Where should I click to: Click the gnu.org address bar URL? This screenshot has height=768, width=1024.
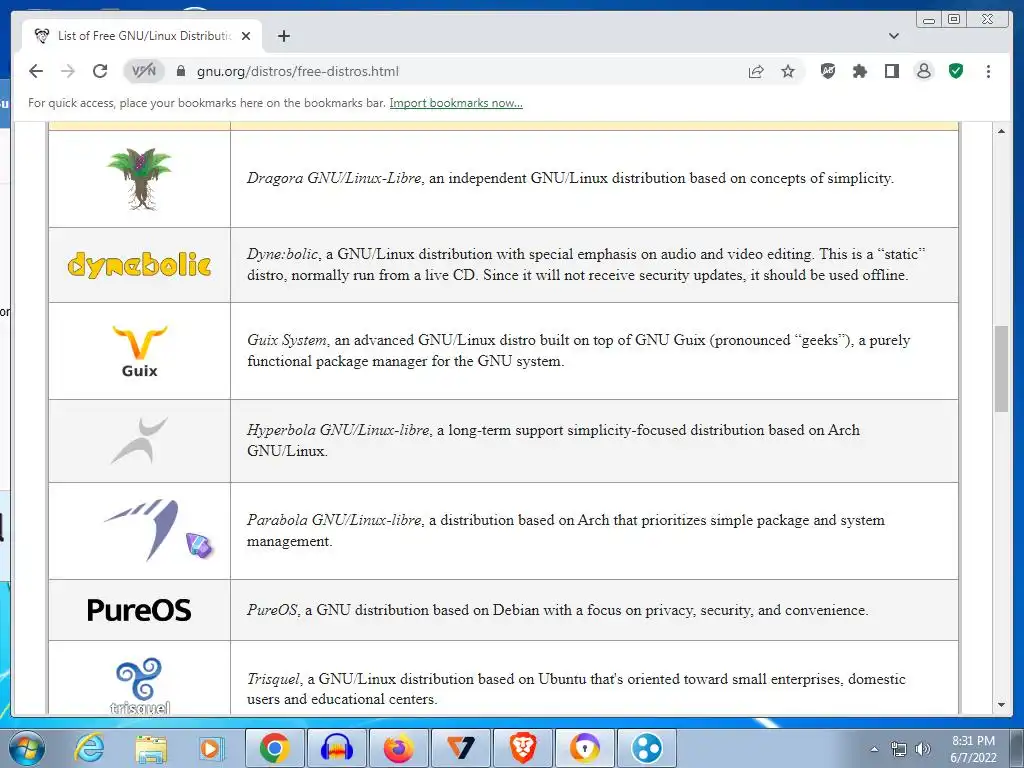pyautogui.click(x=298, y=71)
